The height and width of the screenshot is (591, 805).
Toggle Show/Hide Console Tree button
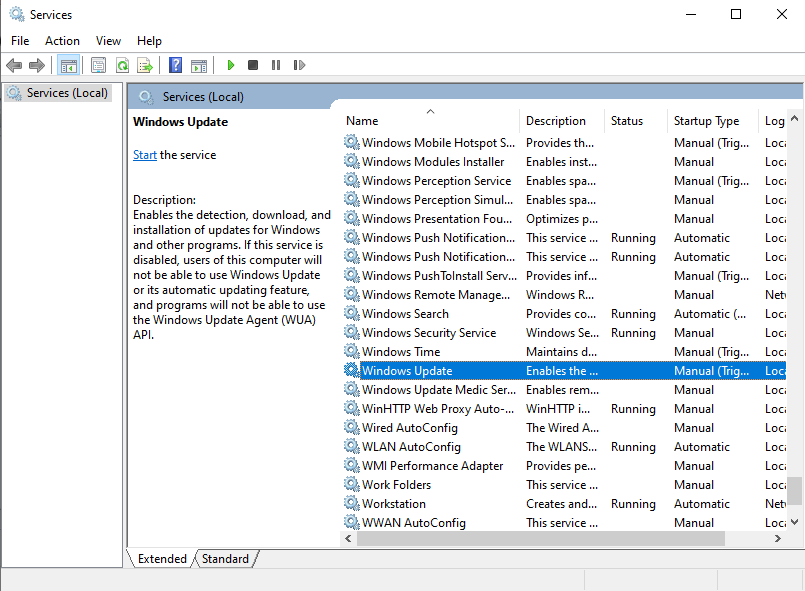69,65
